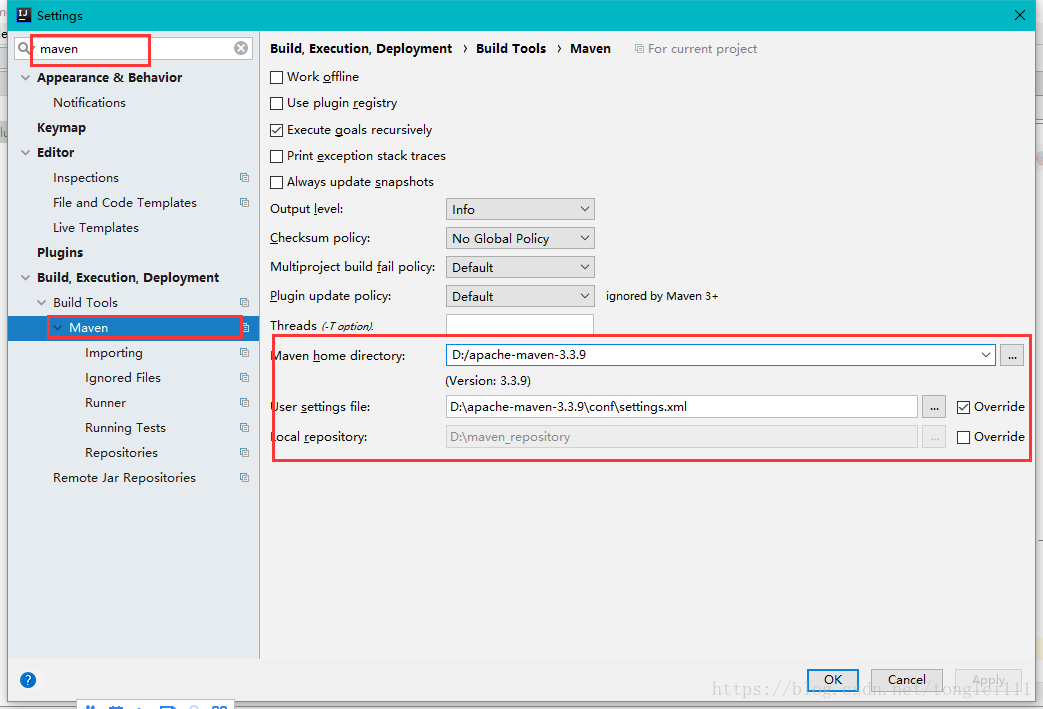Image resolution: width=1043 pixels, height=709 pixels.
Task: Click Build Tools in the breadcrumb
Action: (511, 49)
